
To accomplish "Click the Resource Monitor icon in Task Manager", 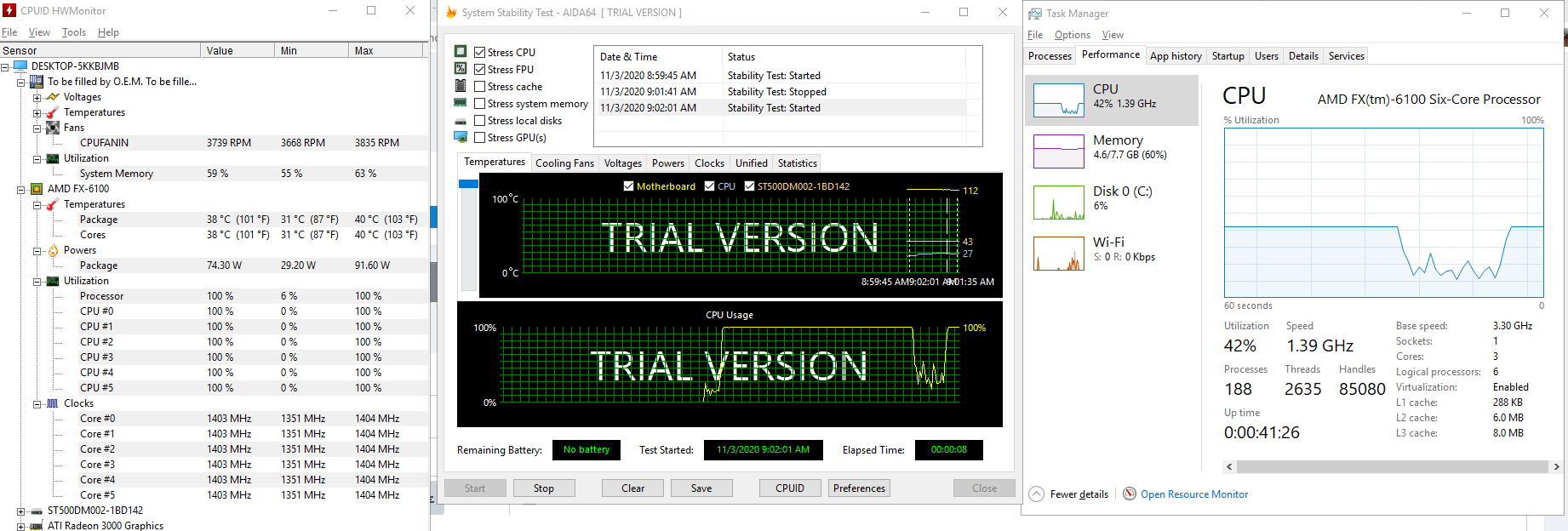I will (x=1130, y=494).
